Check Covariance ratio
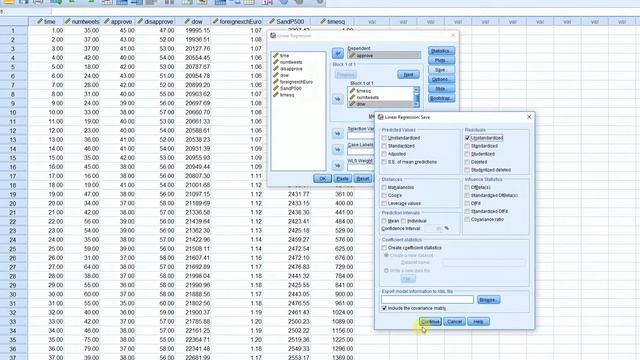Screen dimensions: 640x360 click(x=467, y=219)
